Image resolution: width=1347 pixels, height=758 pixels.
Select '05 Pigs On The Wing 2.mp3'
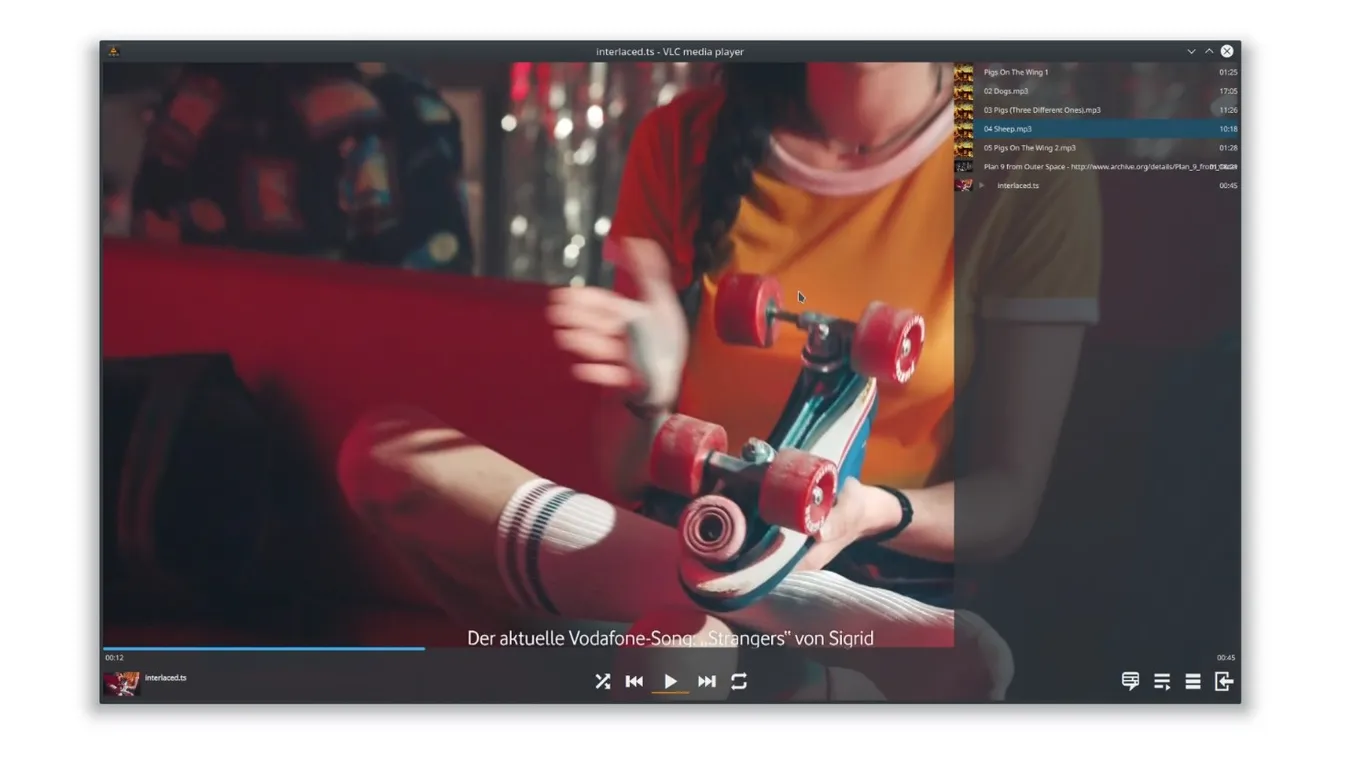[1096, 148]
